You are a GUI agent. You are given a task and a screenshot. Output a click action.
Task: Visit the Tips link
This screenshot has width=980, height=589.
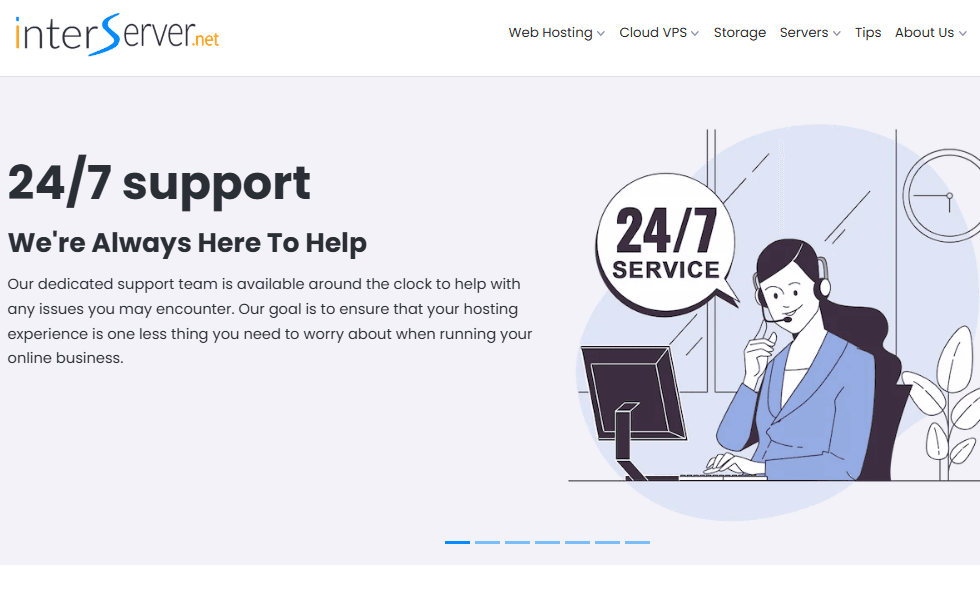[868, 33]
